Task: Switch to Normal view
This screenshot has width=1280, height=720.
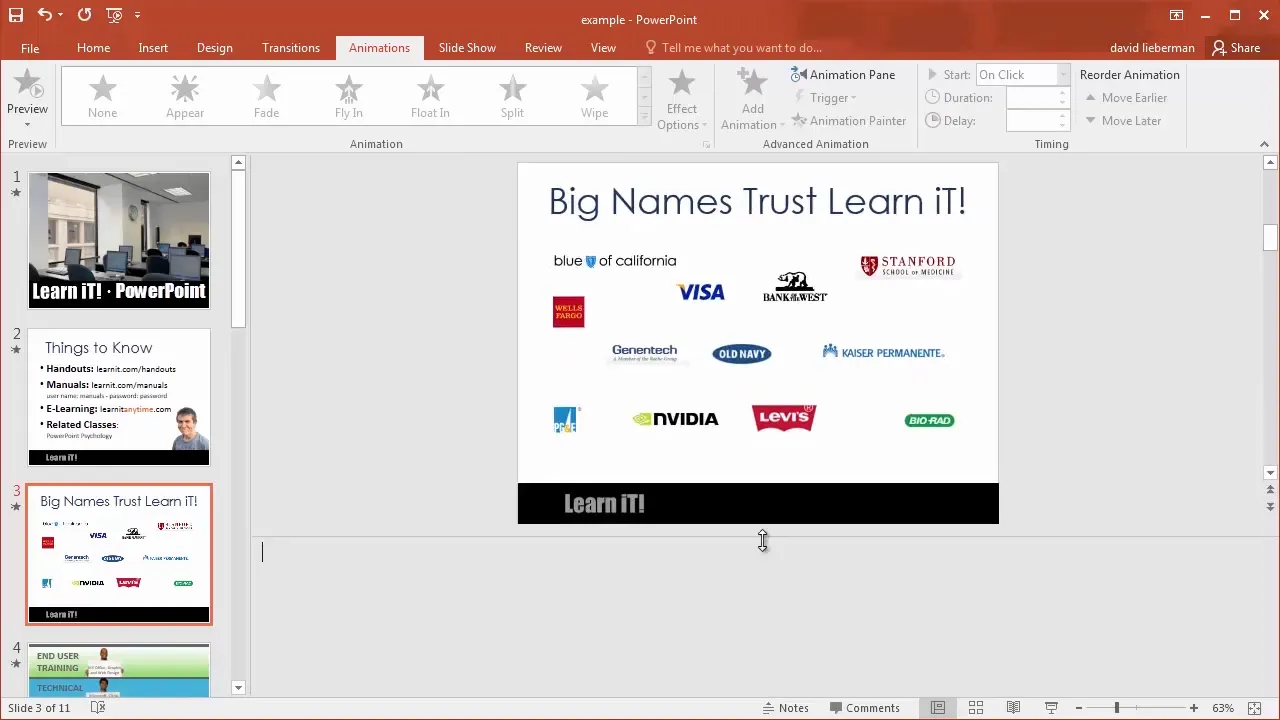Action: point(937,708)
